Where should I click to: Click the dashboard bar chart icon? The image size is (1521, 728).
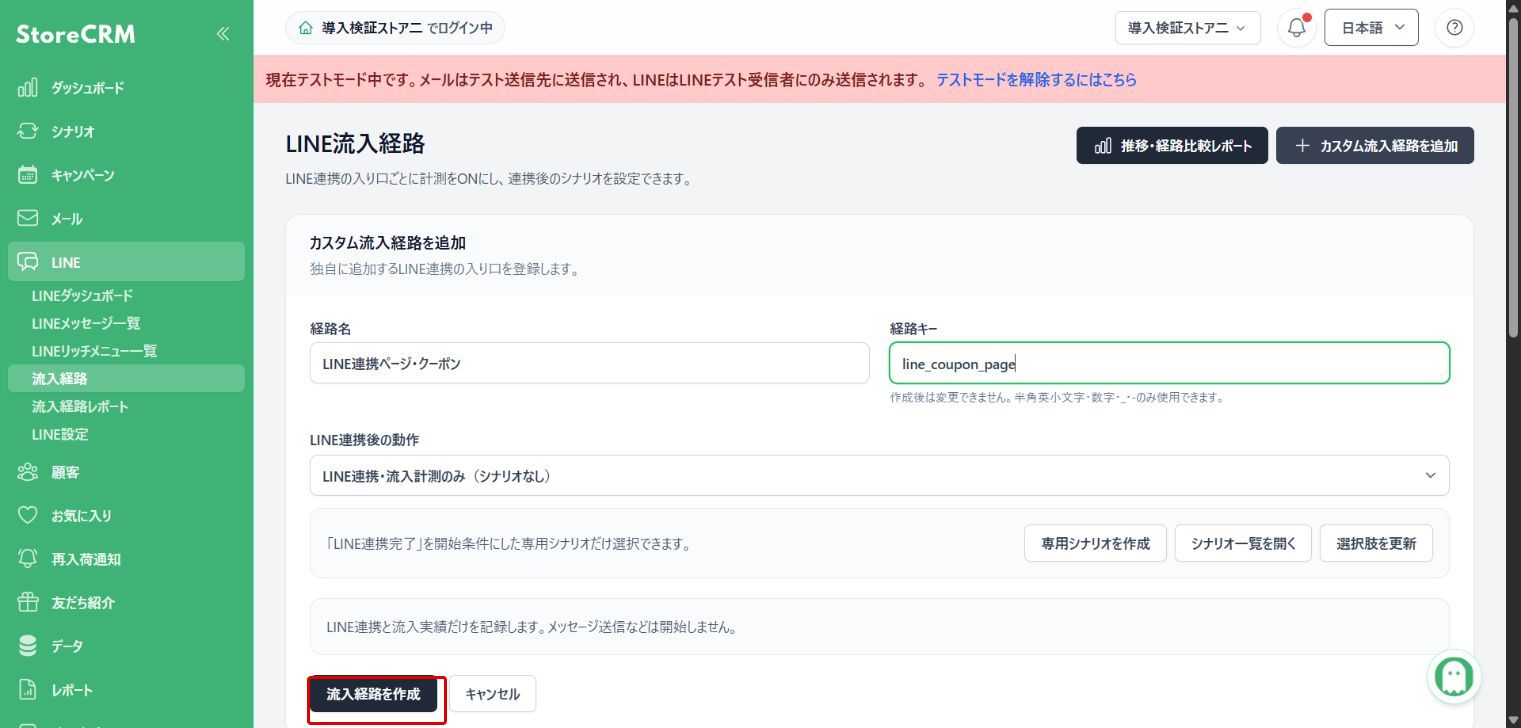tap(28, 88)
